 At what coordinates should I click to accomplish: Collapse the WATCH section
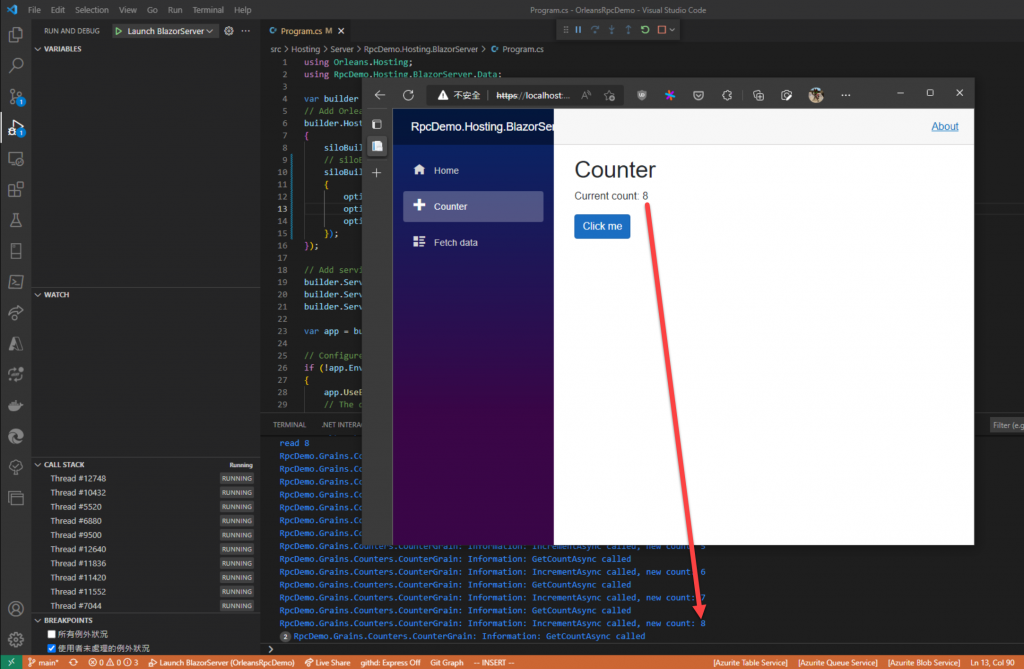pyautogui.click(x=38, y=295)
